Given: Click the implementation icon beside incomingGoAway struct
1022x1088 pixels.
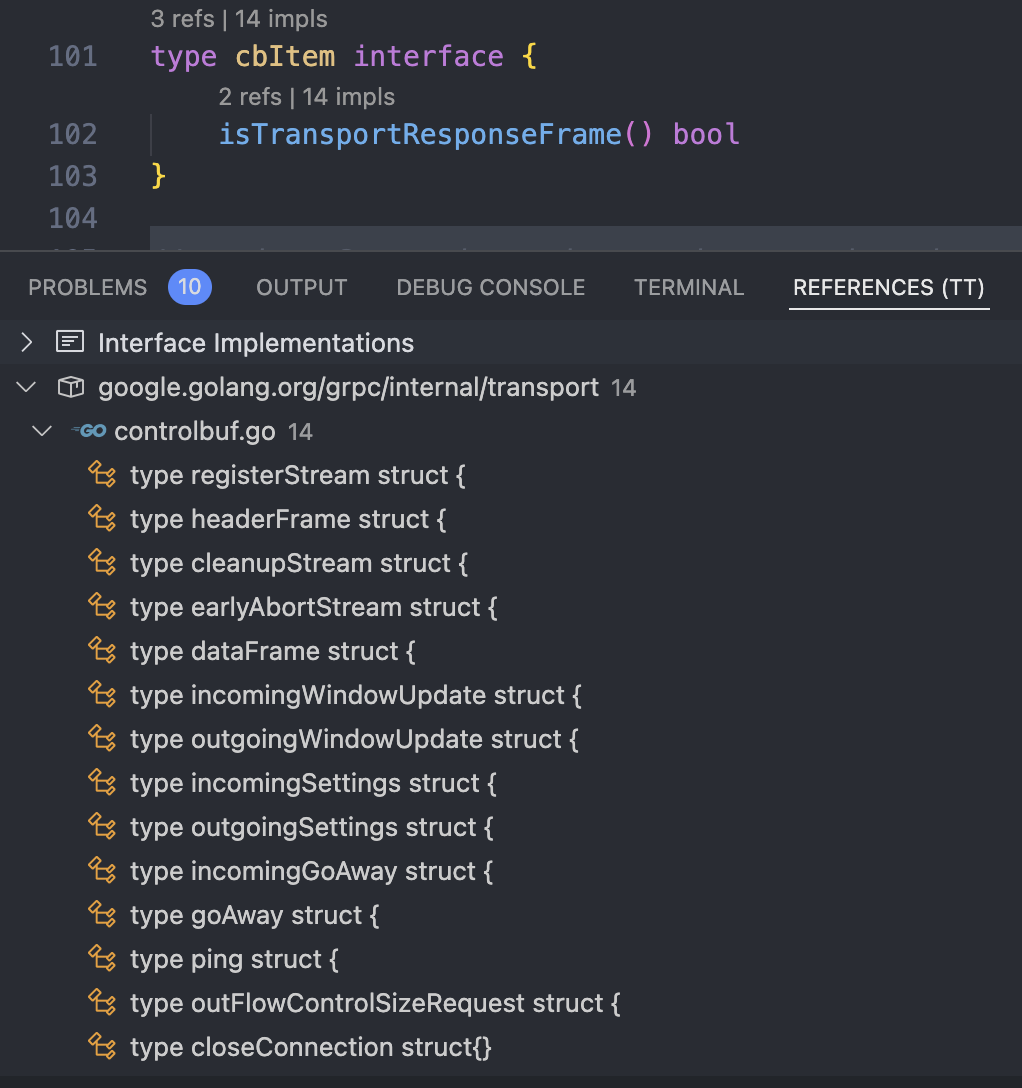Looking at the screenshot, I should click(103, 871).
